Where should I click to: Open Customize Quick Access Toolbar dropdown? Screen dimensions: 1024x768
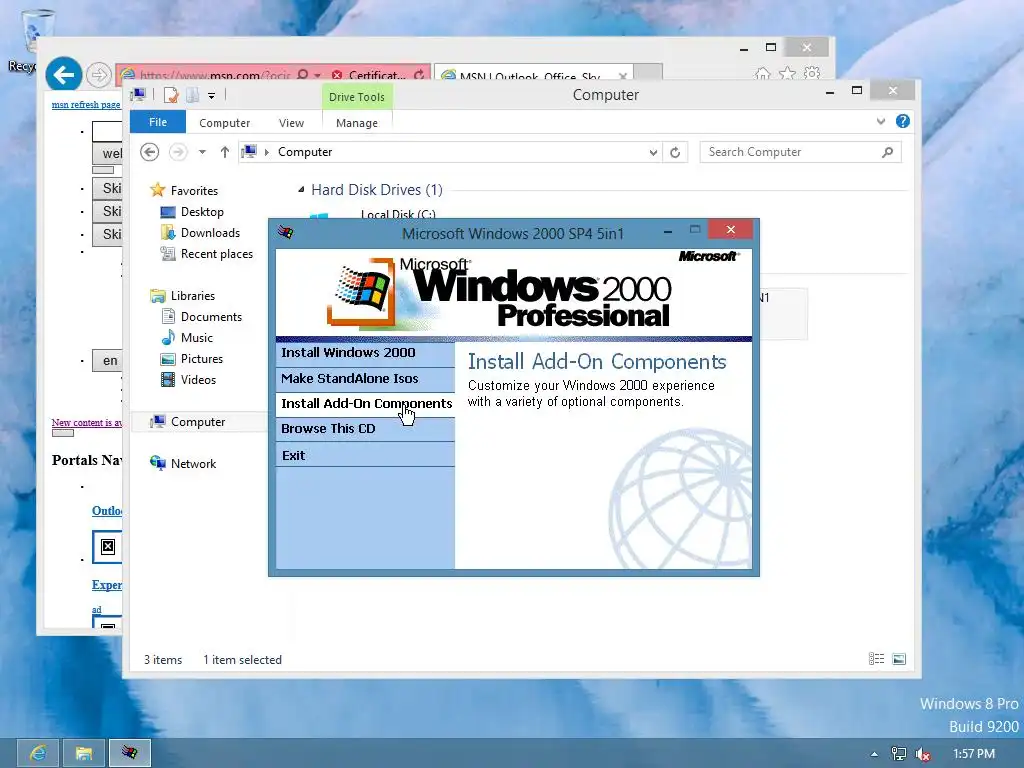pos(212,96)
